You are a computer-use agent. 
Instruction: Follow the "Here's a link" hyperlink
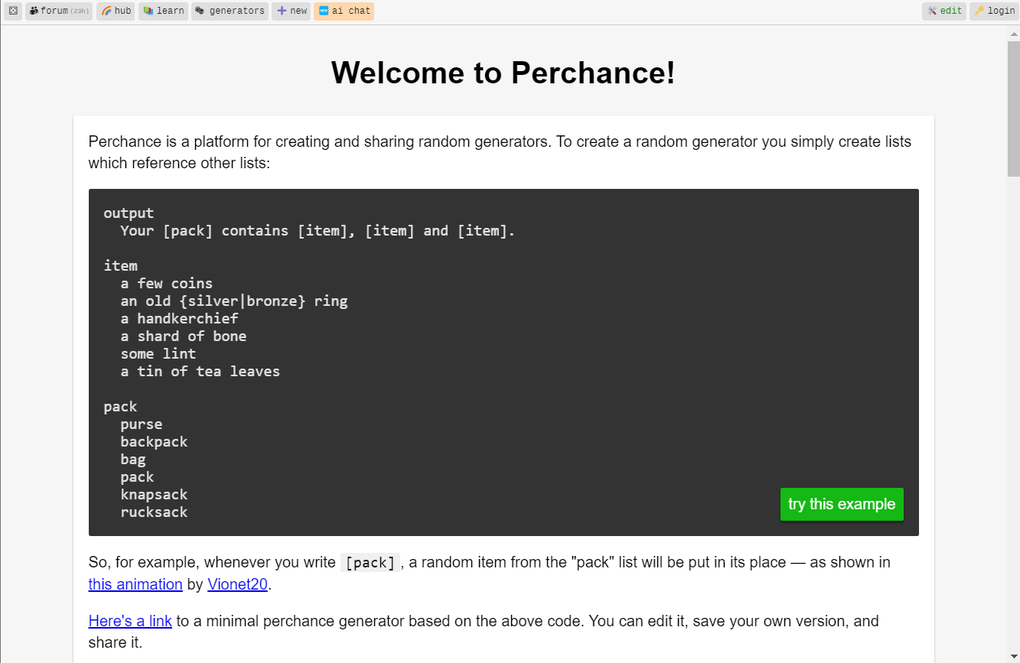click(x=130, y=621)
